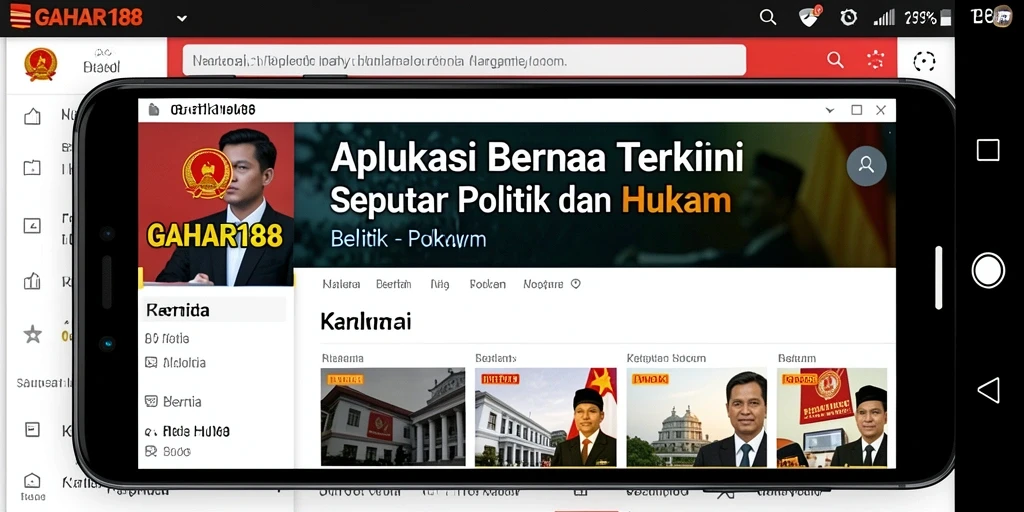Viewport: 1024px width, 512px height.
Task: Open the GAHAR188 hamburger menu icon
Action: tap(20, 16)
